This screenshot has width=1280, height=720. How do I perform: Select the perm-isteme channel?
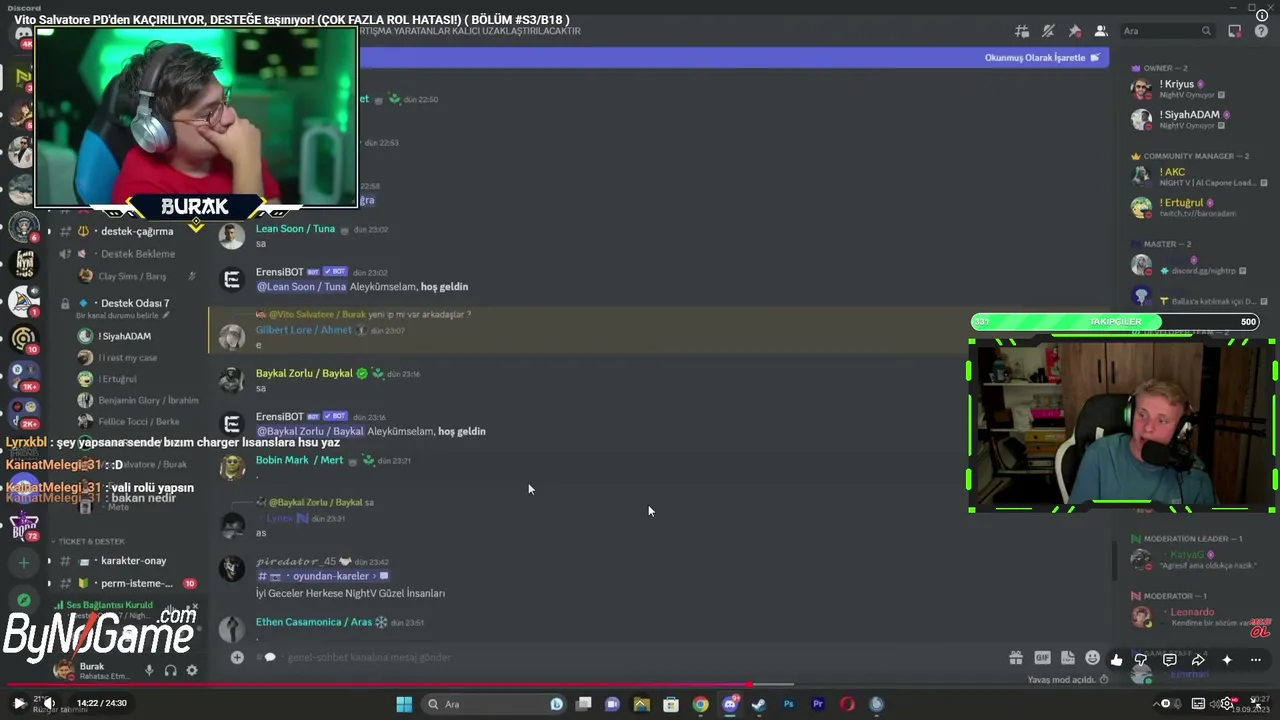point(136,583)
